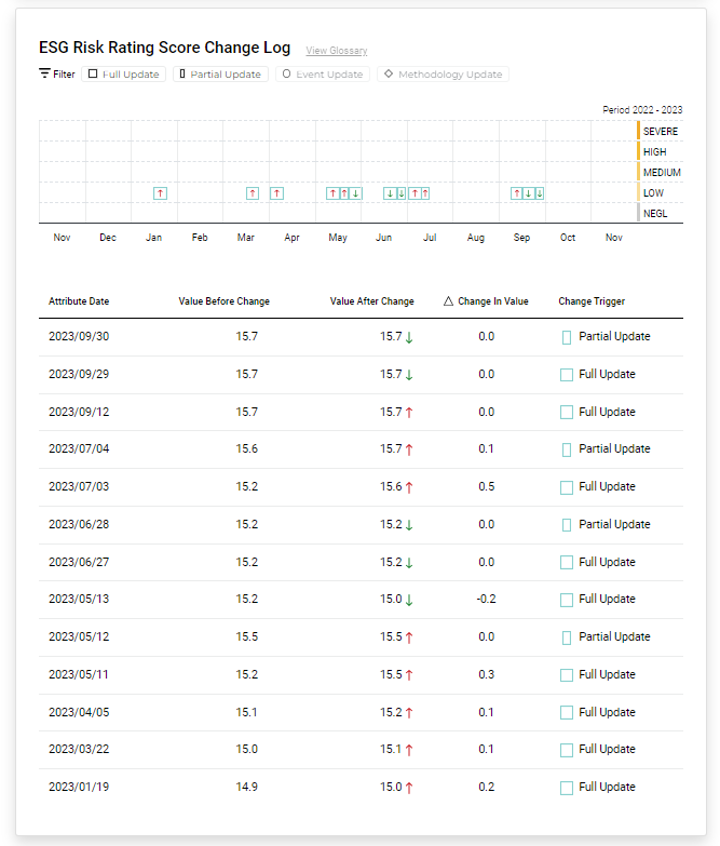The width and height of the screenshot is (720, 846).
Task: Click the green down arrow for 2023/05/13
Action: (409, 600)
